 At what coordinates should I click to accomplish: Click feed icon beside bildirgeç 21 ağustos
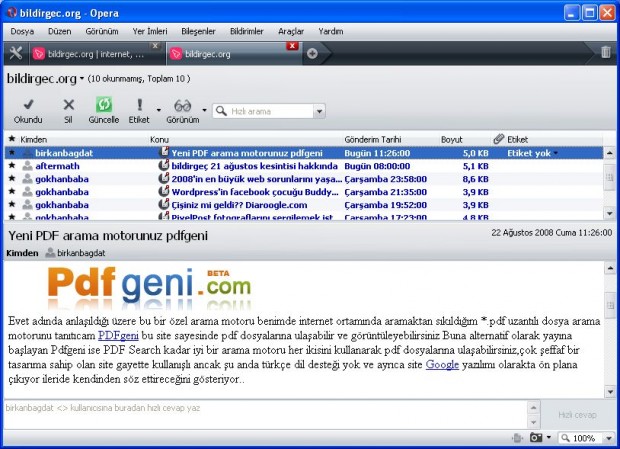(164, 165)
